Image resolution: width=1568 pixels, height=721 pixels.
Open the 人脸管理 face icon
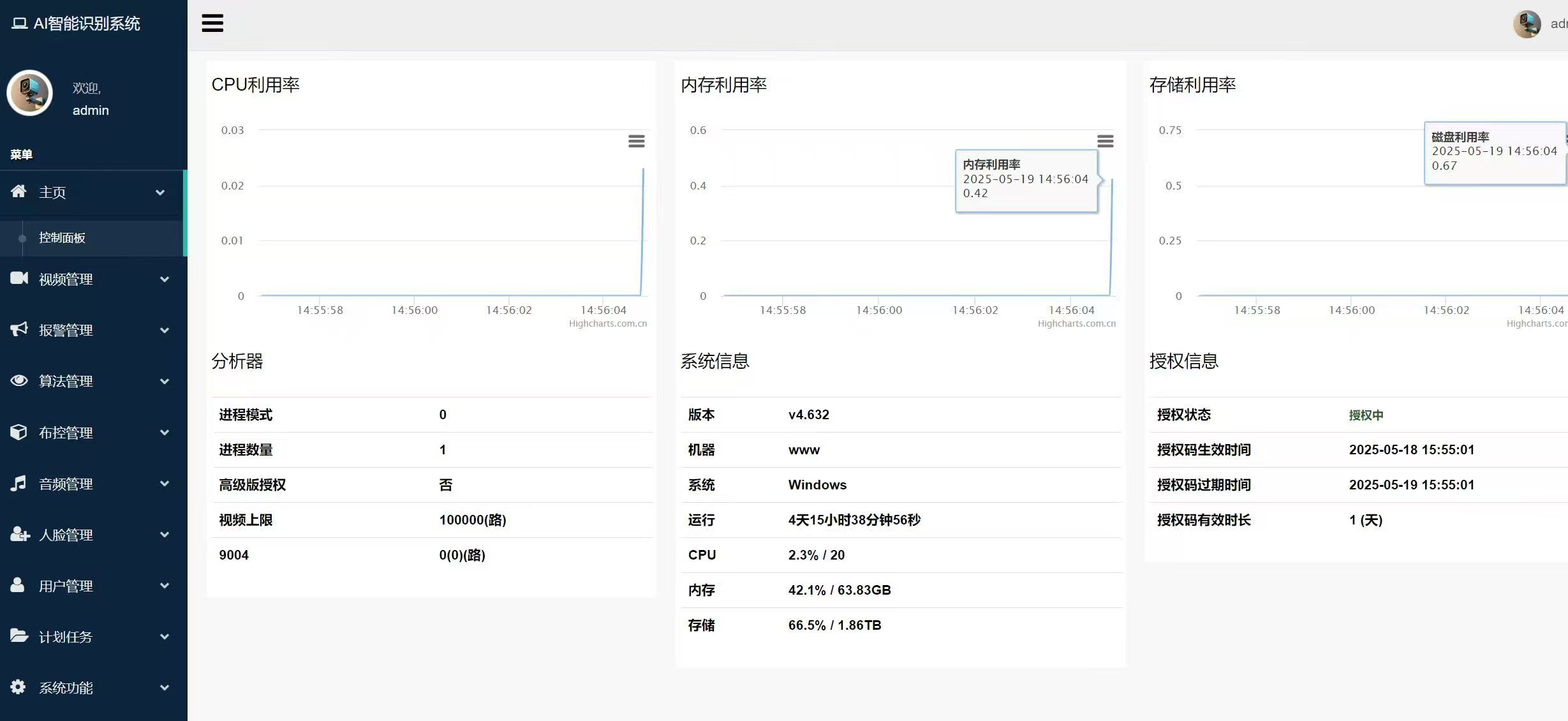click(x=19, y=535)
